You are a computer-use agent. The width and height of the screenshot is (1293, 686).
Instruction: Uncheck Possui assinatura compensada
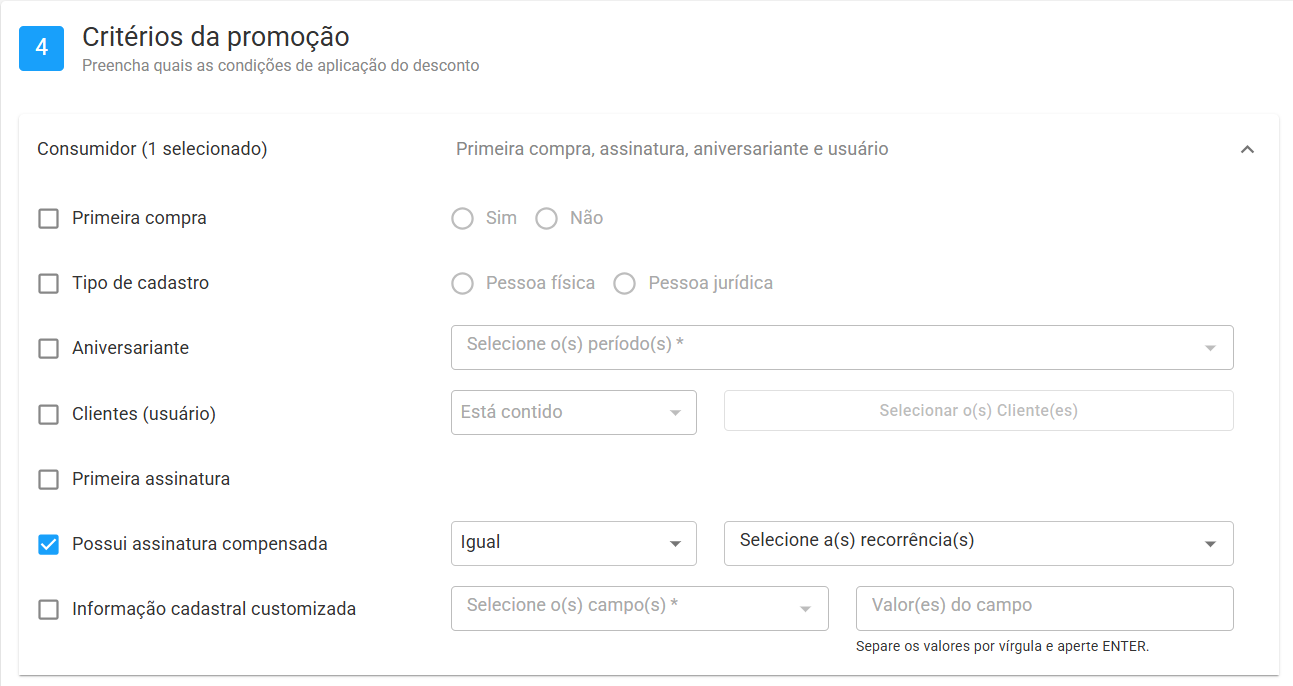(48, 544)
